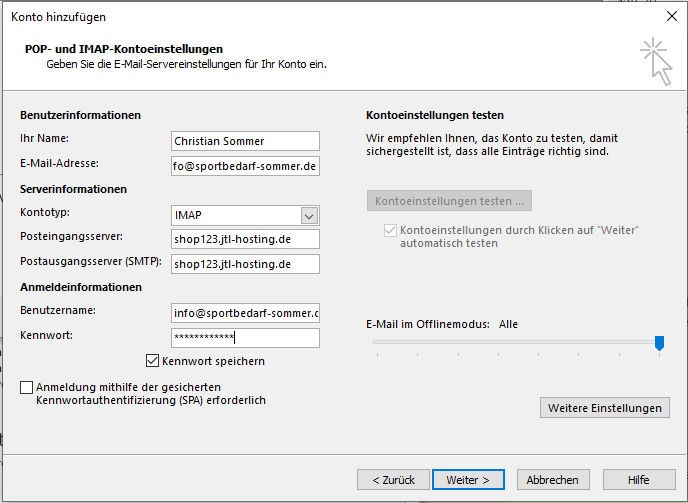Click the Kennwort password field
Viewport: 688px width, 503px height.
click(x=245, y=338)
